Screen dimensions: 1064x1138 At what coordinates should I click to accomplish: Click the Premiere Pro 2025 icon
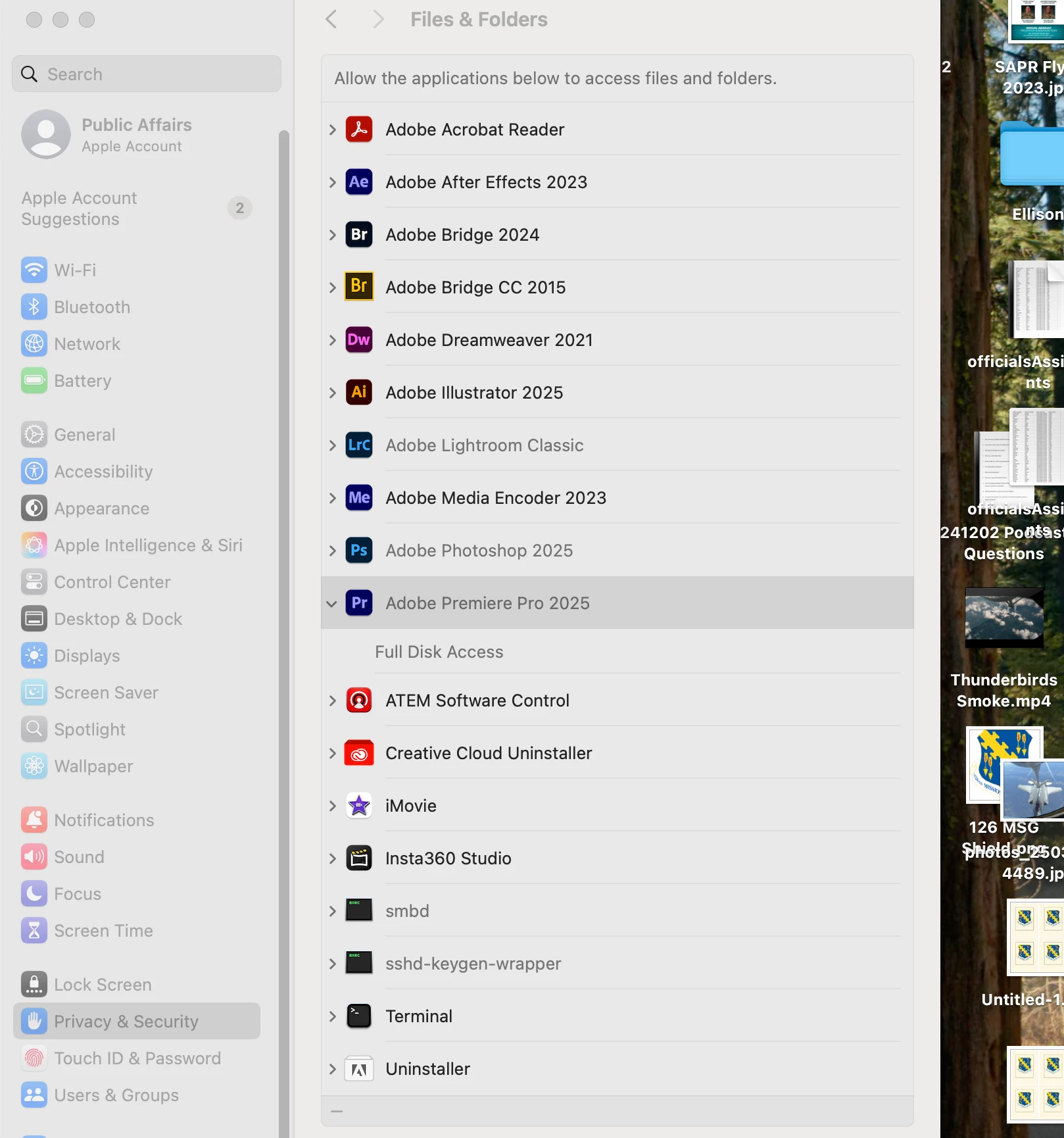pos(359,603)
